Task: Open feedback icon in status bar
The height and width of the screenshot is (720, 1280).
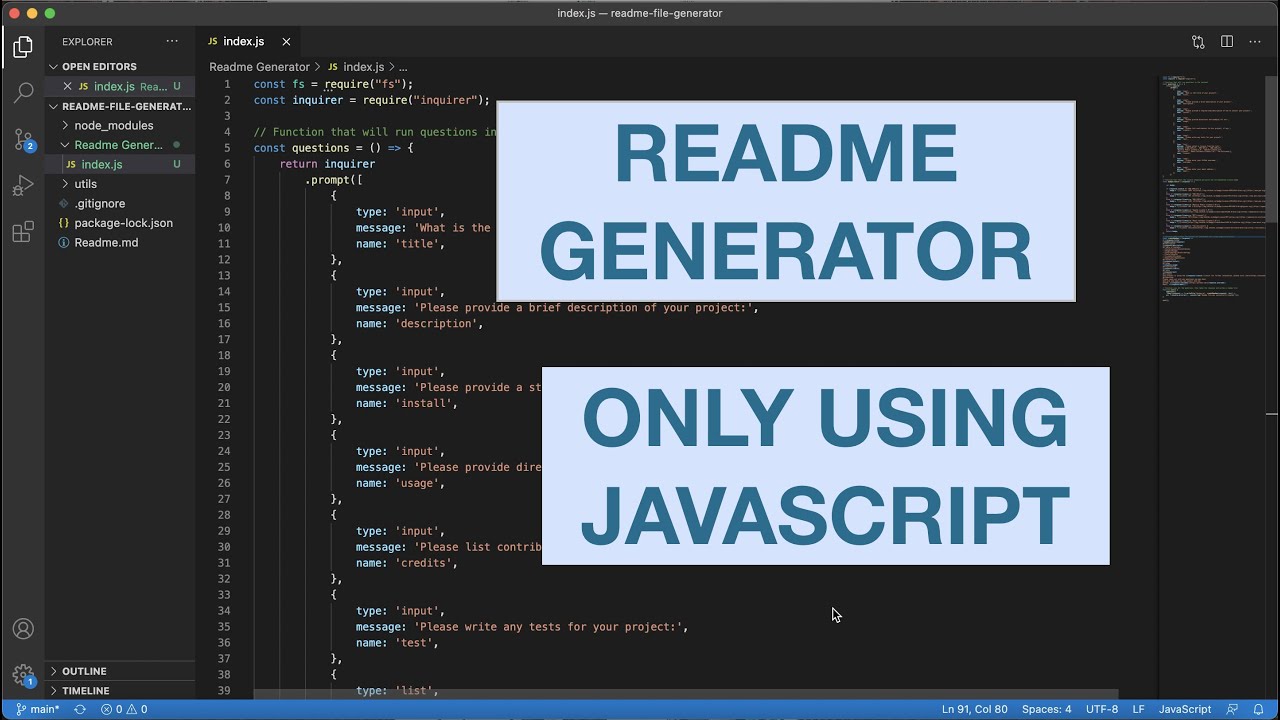Action: (x=1232, y=709)
